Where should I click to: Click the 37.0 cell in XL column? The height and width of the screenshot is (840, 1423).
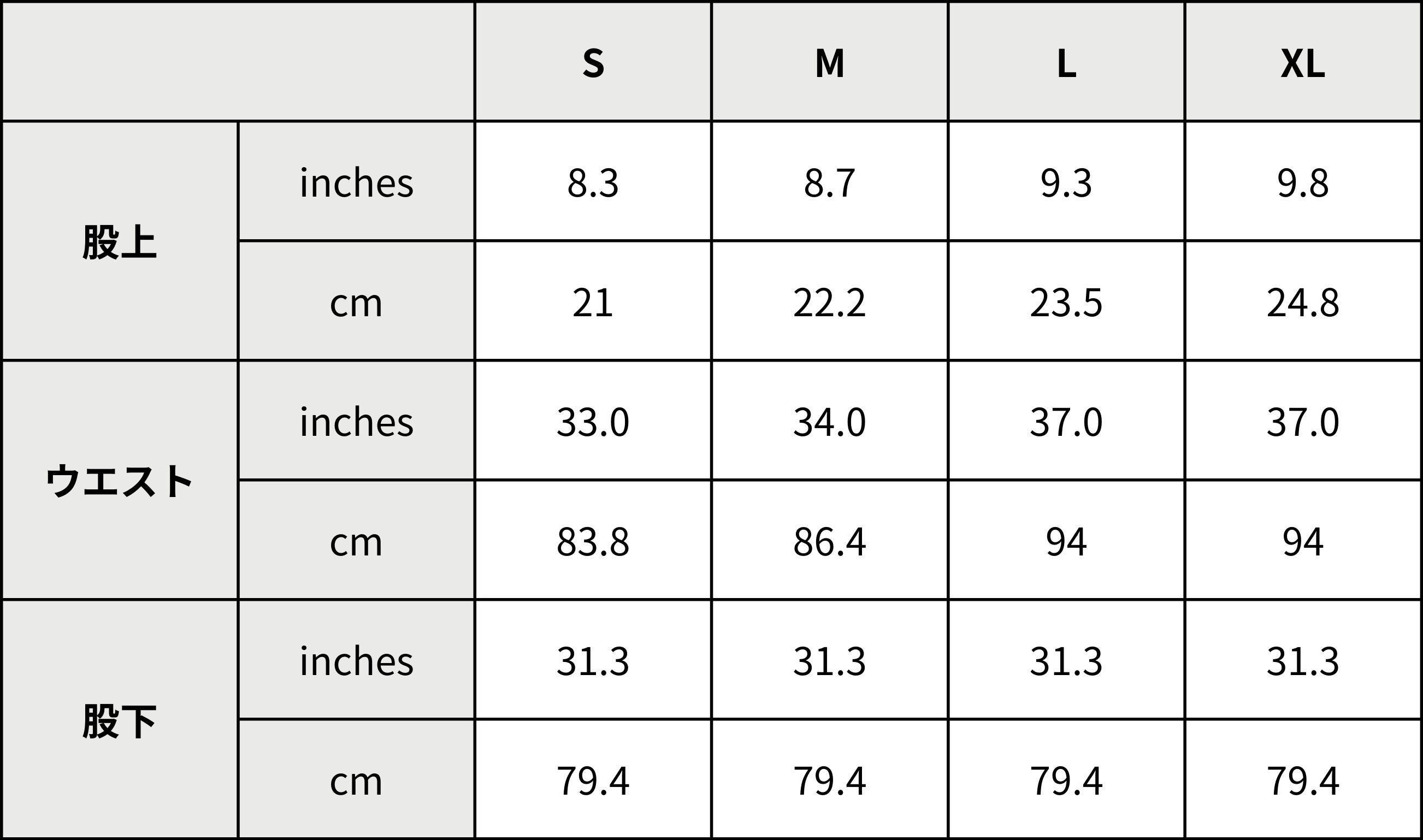(x=1302, y=422)
